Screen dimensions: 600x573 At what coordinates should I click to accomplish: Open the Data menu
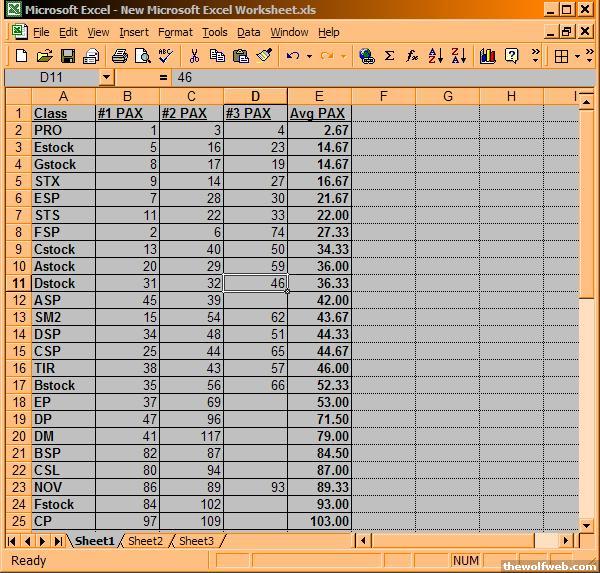(x=248, y=32)
